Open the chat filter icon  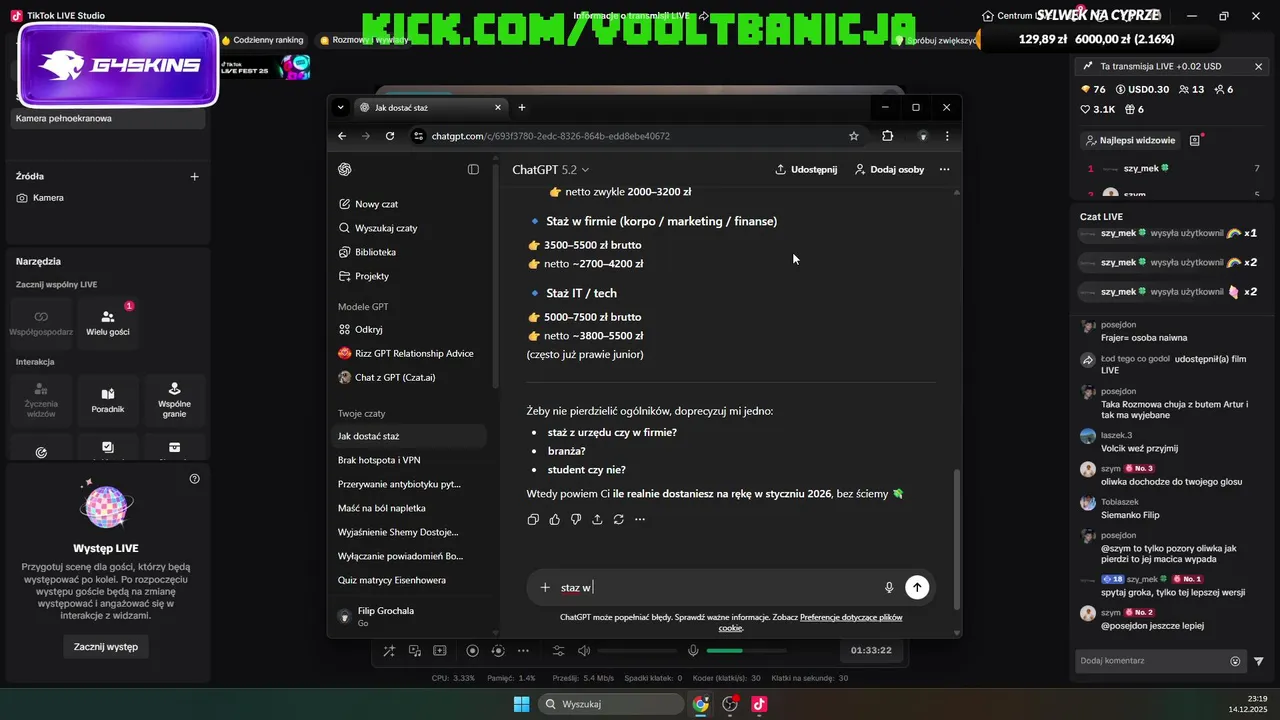tap(1259, 661)
